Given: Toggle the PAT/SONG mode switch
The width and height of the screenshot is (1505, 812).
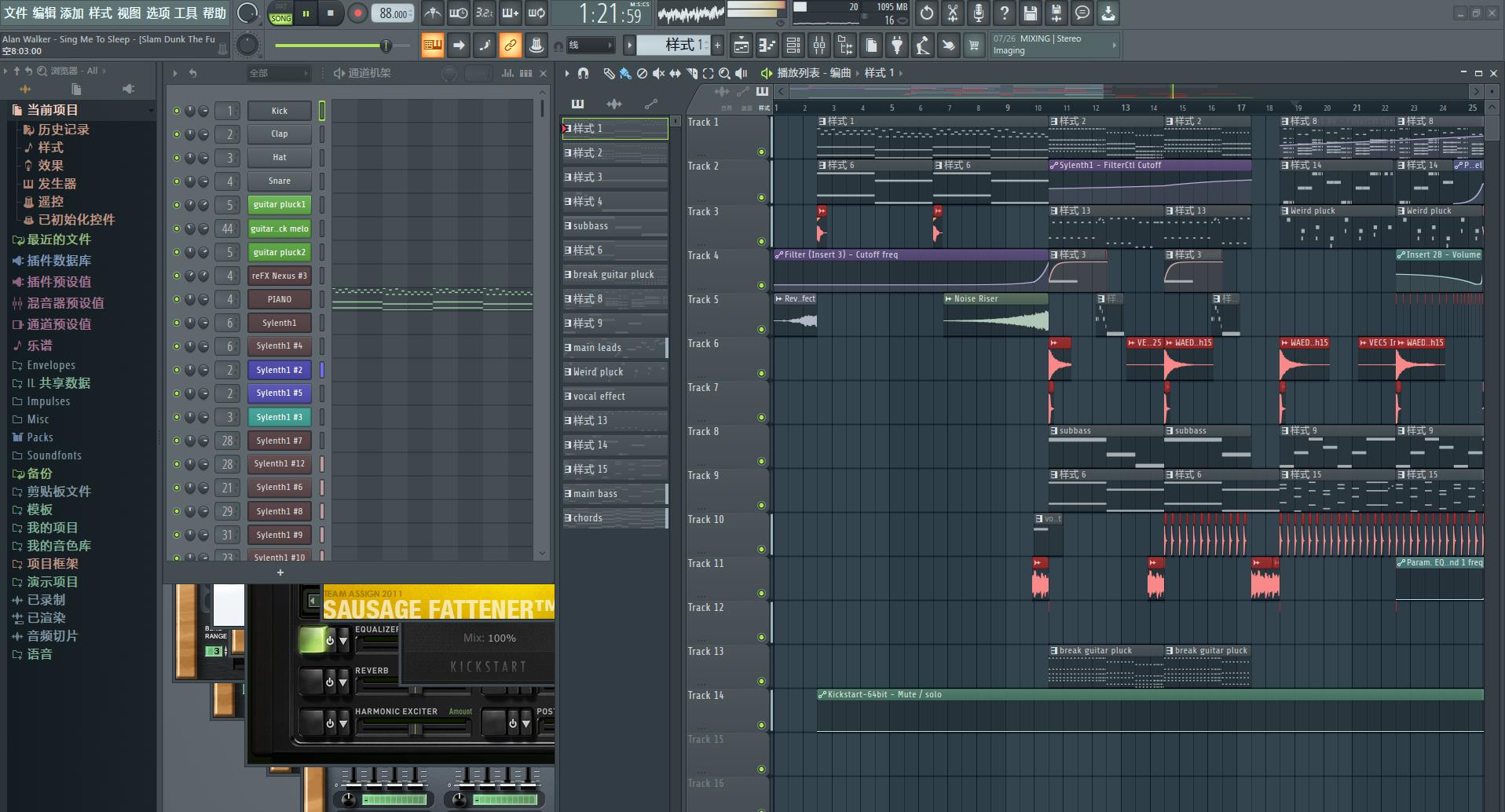Looking at the screenshot, I should point(280,13).
